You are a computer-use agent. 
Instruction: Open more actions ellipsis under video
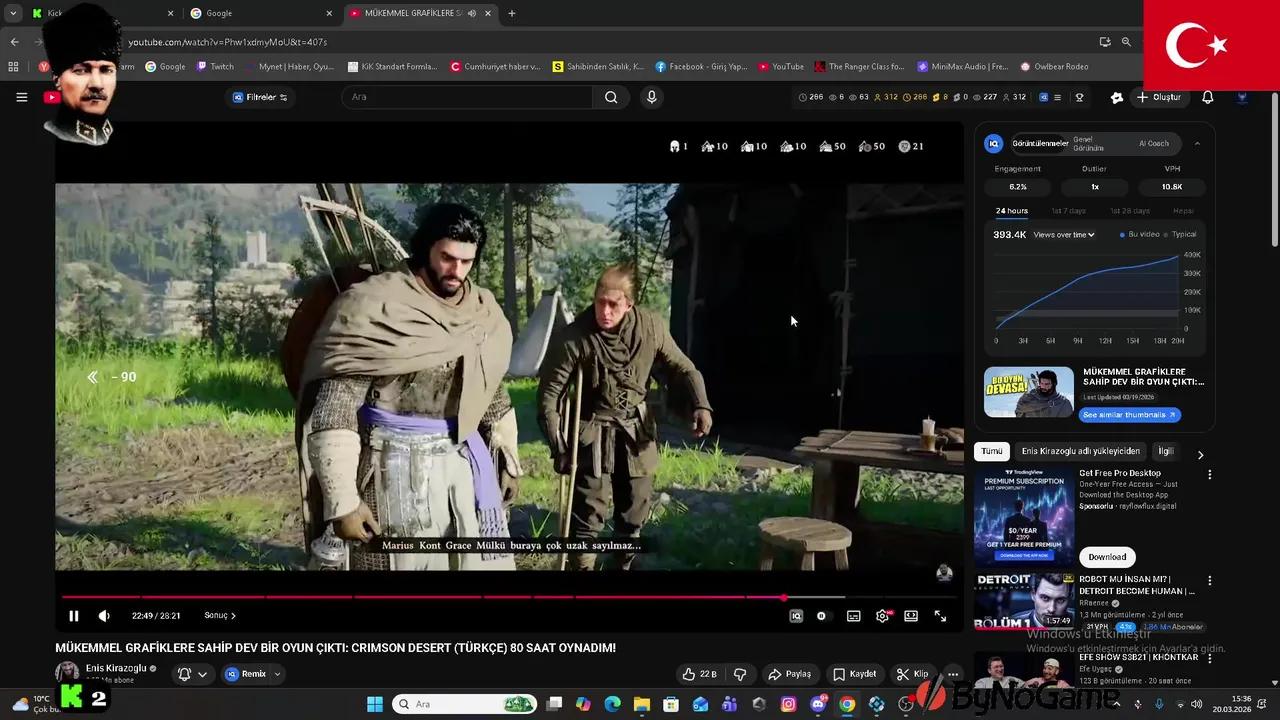click(953, 674)
